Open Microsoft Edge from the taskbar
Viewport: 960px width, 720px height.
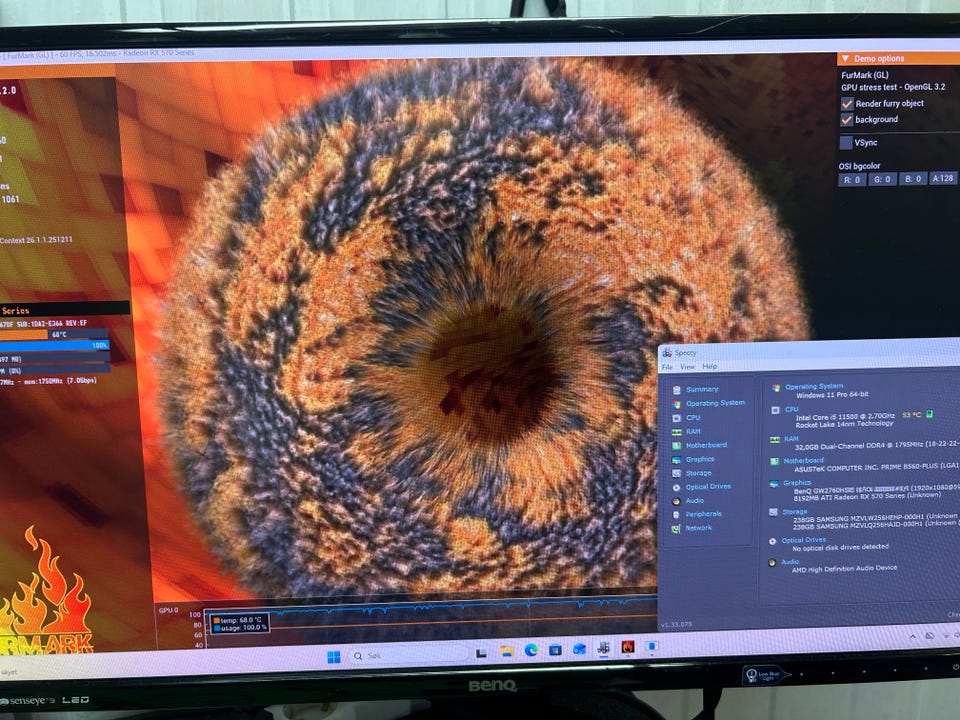coord(531,650)
